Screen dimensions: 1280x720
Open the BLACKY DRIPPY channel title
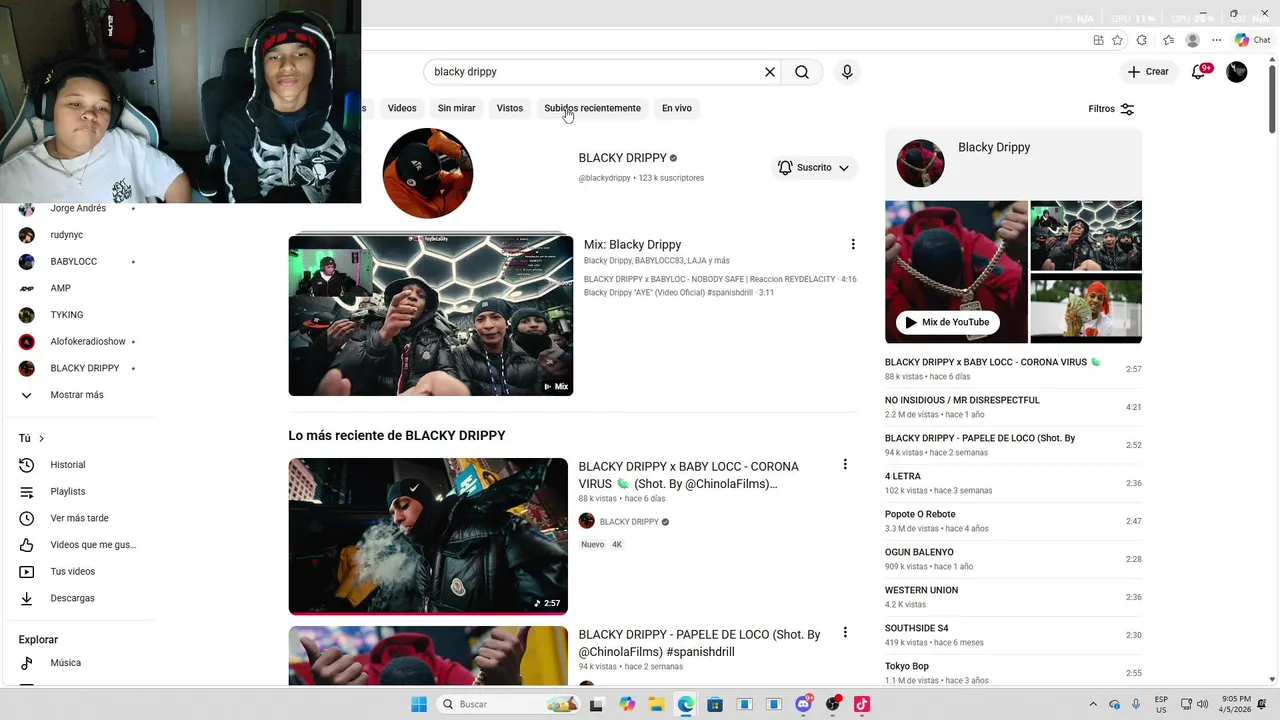(x=622, y=158)
